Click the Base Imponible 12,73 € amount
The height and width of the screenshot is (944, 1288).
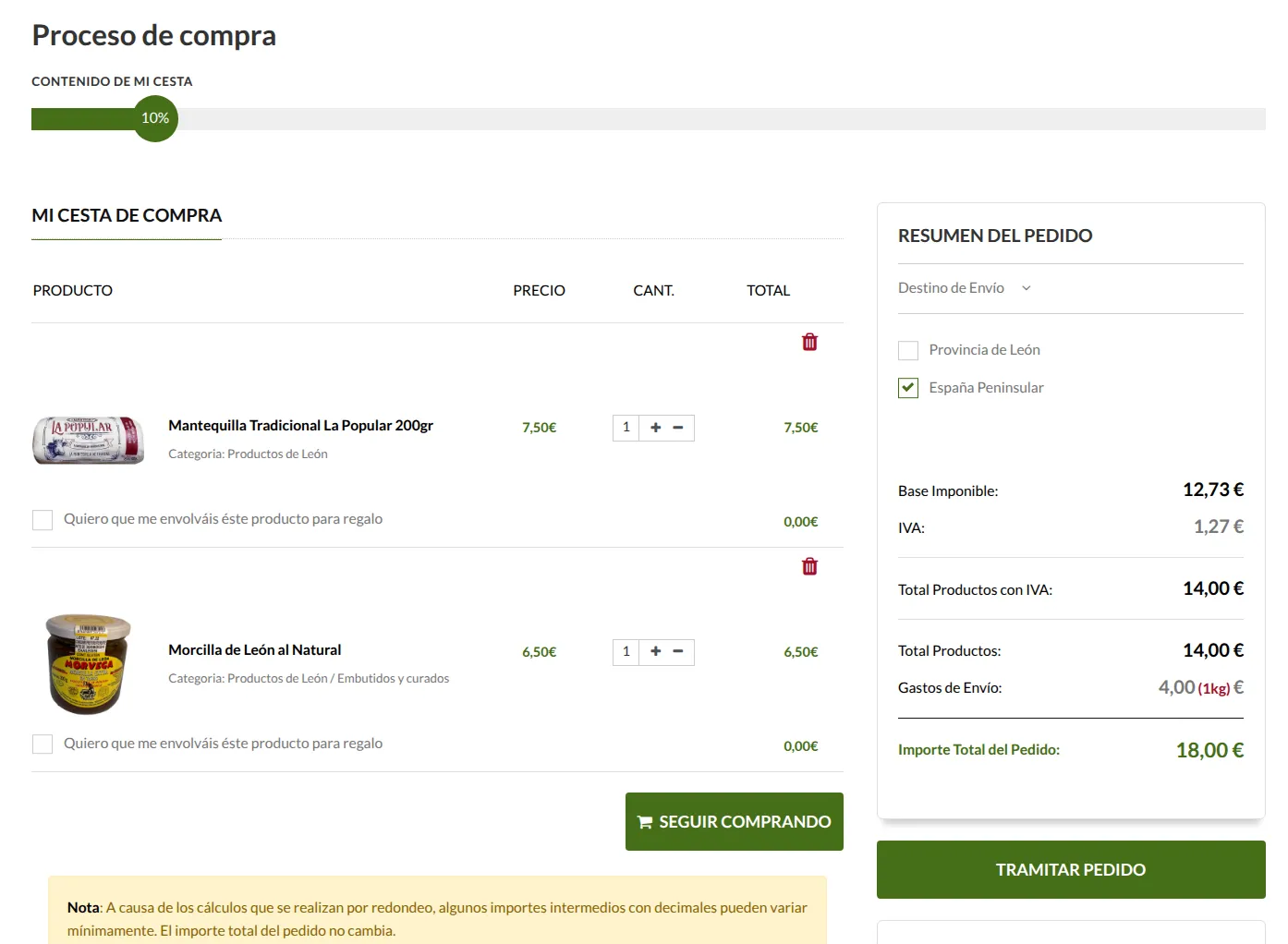(x=1213, y=490)
